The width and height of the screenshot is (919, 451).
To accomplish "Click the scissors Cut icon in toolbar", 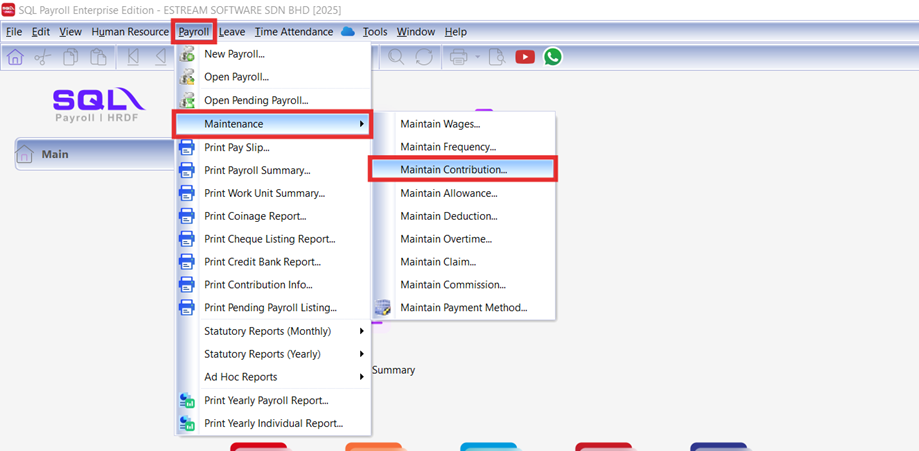I will pyautogui.click(x=42, y=57).
